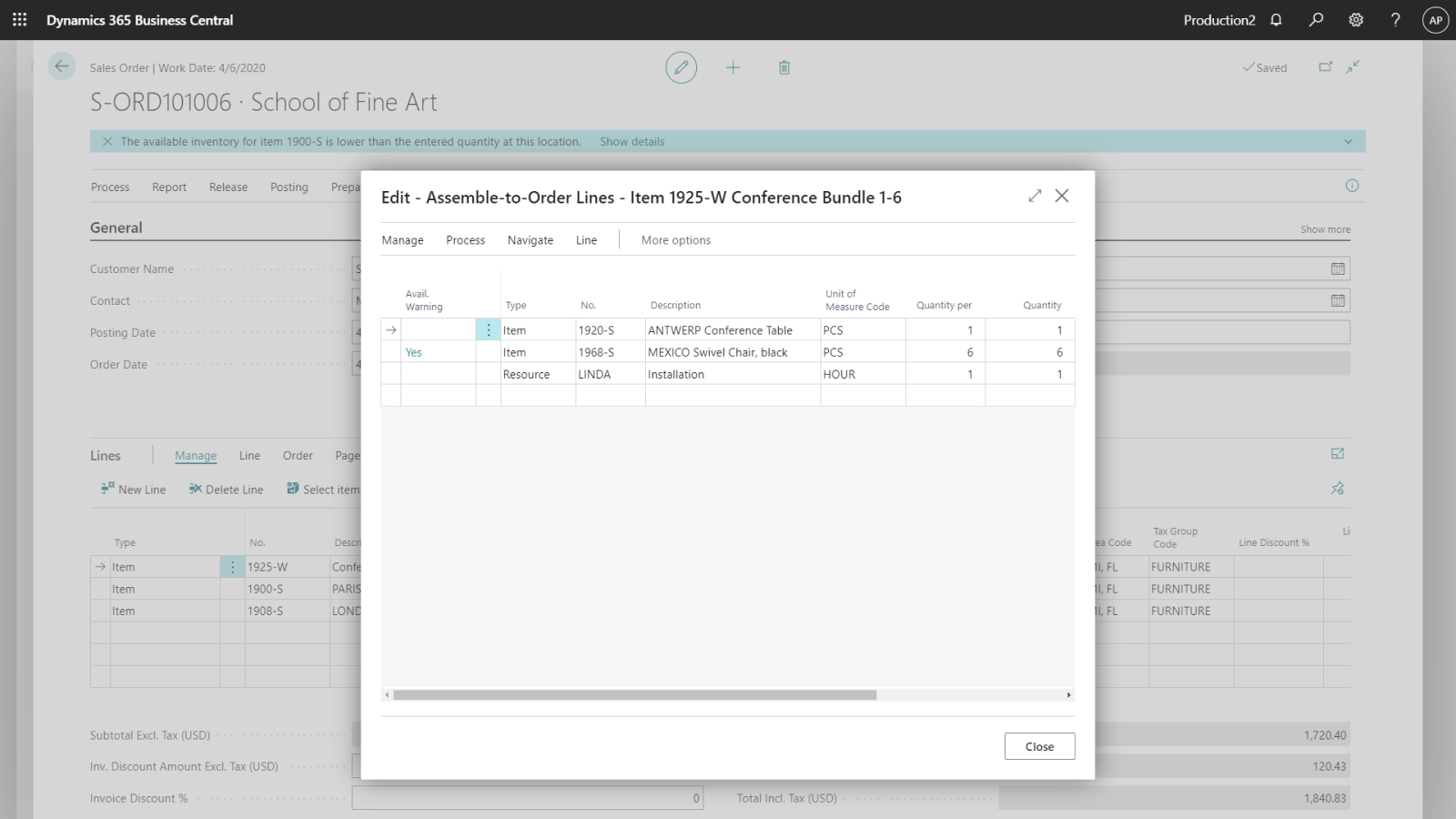Click Select items action
The width and height of the screenshot is (1456, 819).
coord(323,490)
